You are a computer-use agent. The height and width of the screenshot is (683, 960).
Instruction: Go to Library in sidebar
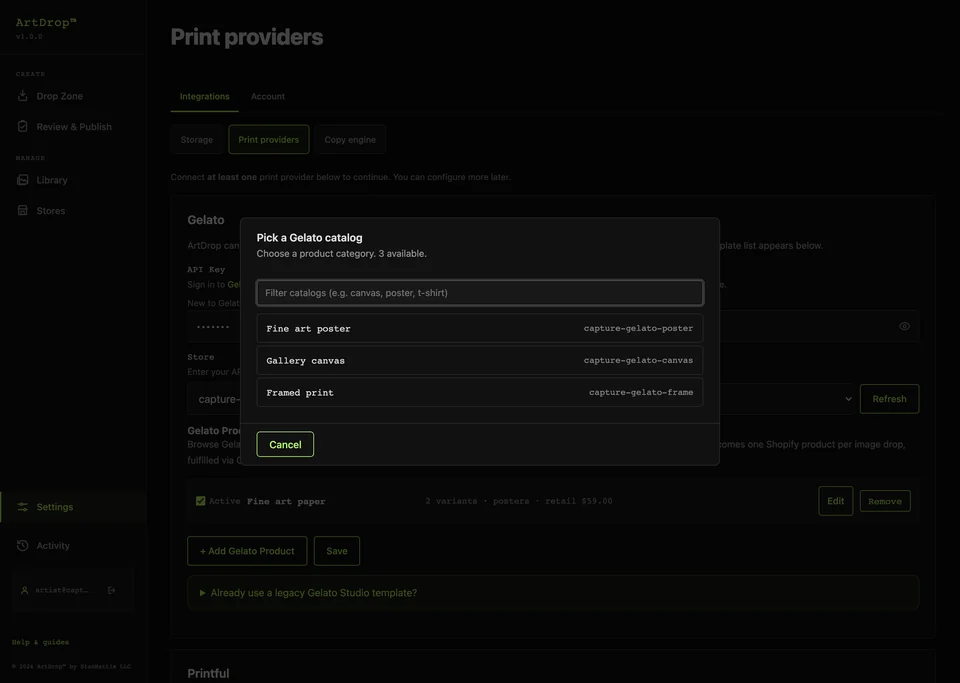[x=51, y=180]
